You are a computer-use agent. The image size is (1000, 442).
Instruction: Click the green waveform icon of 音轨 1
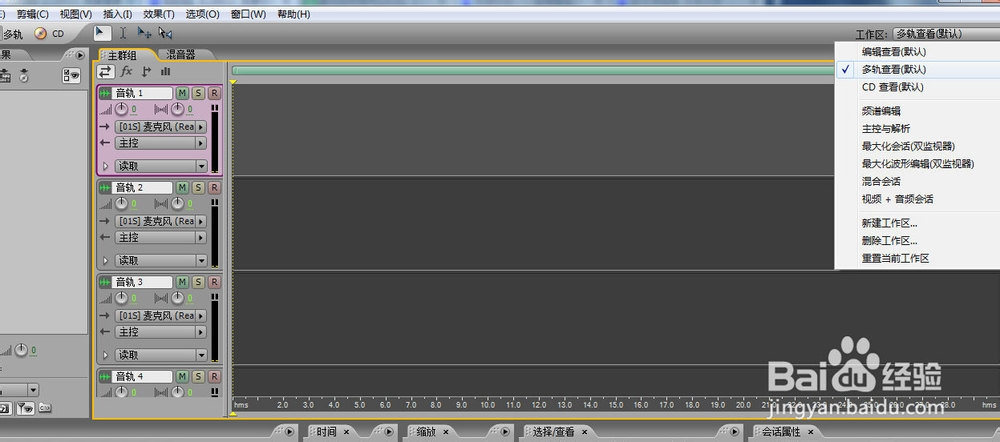click(105, 93)
